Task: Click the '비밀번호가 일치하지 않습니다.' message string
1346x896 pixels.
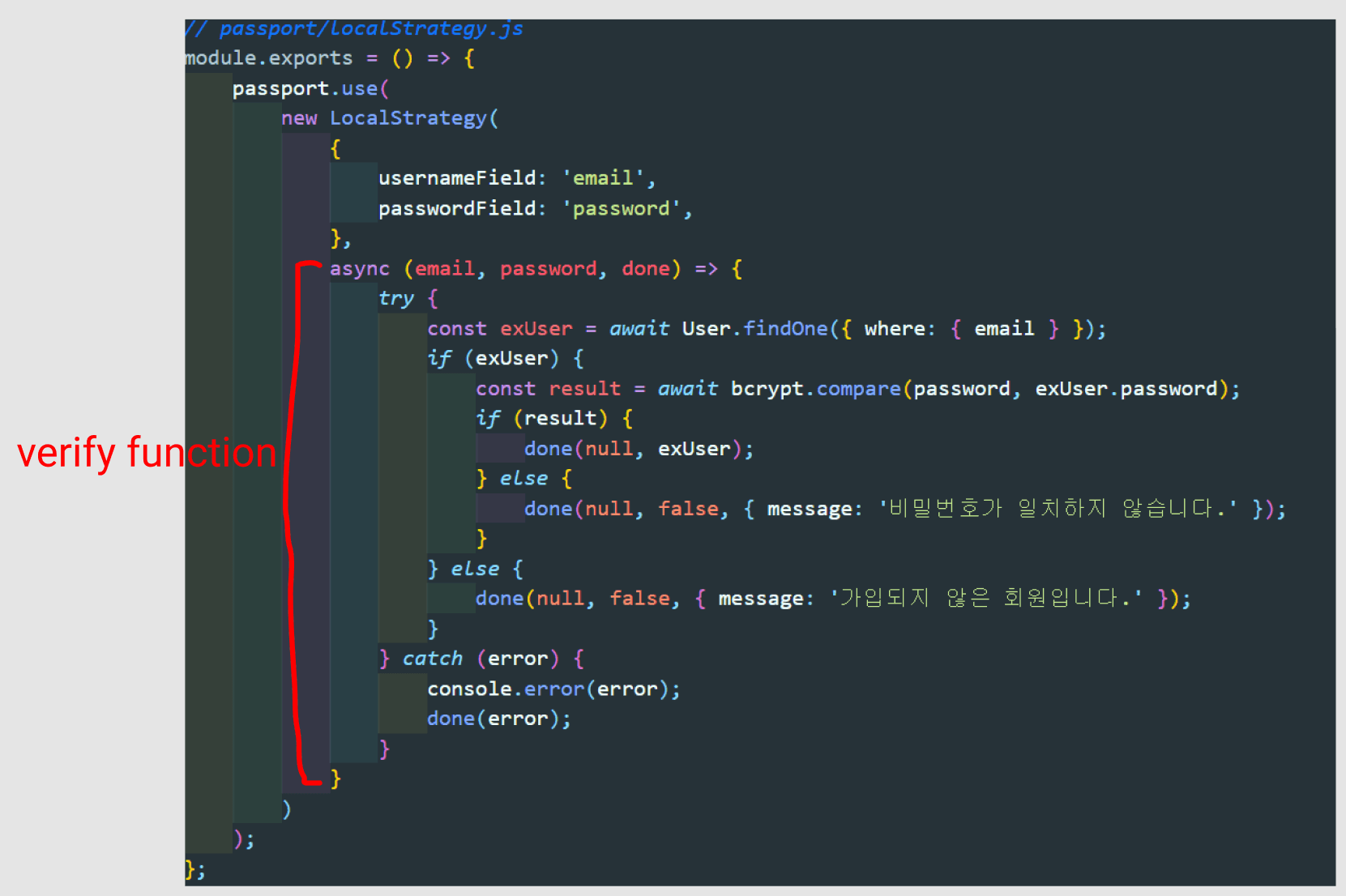Action: coord(1058,509)
